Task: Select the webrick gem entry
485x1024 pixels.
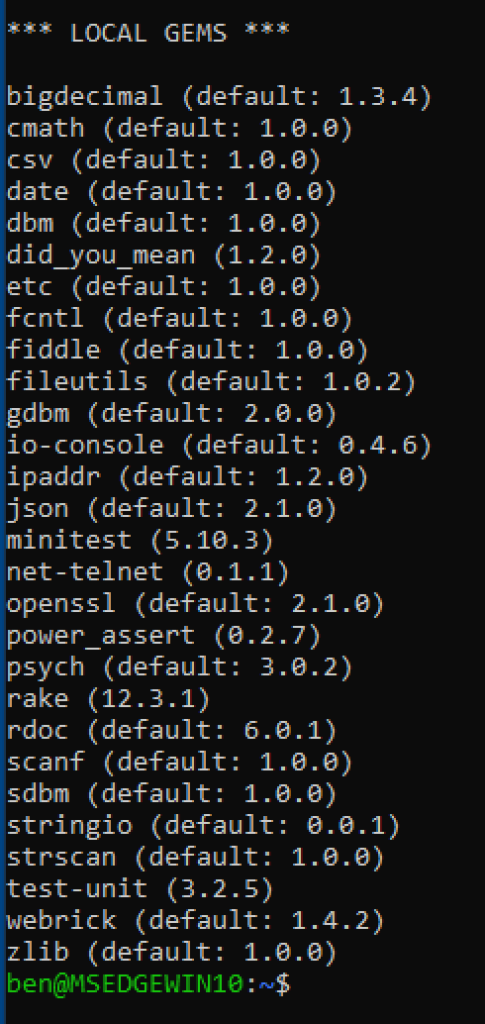Action: 195,921
